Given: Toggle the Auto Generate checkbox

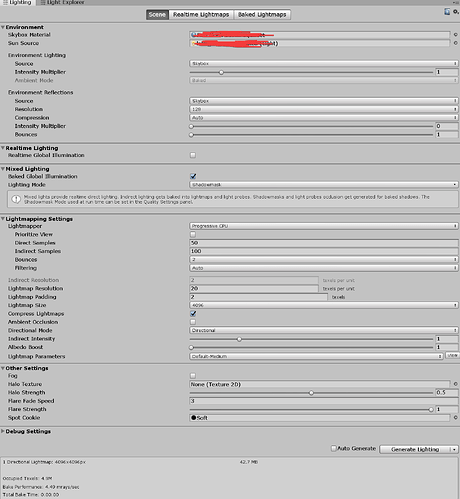Looking at the screenshot, I should 334,448.
